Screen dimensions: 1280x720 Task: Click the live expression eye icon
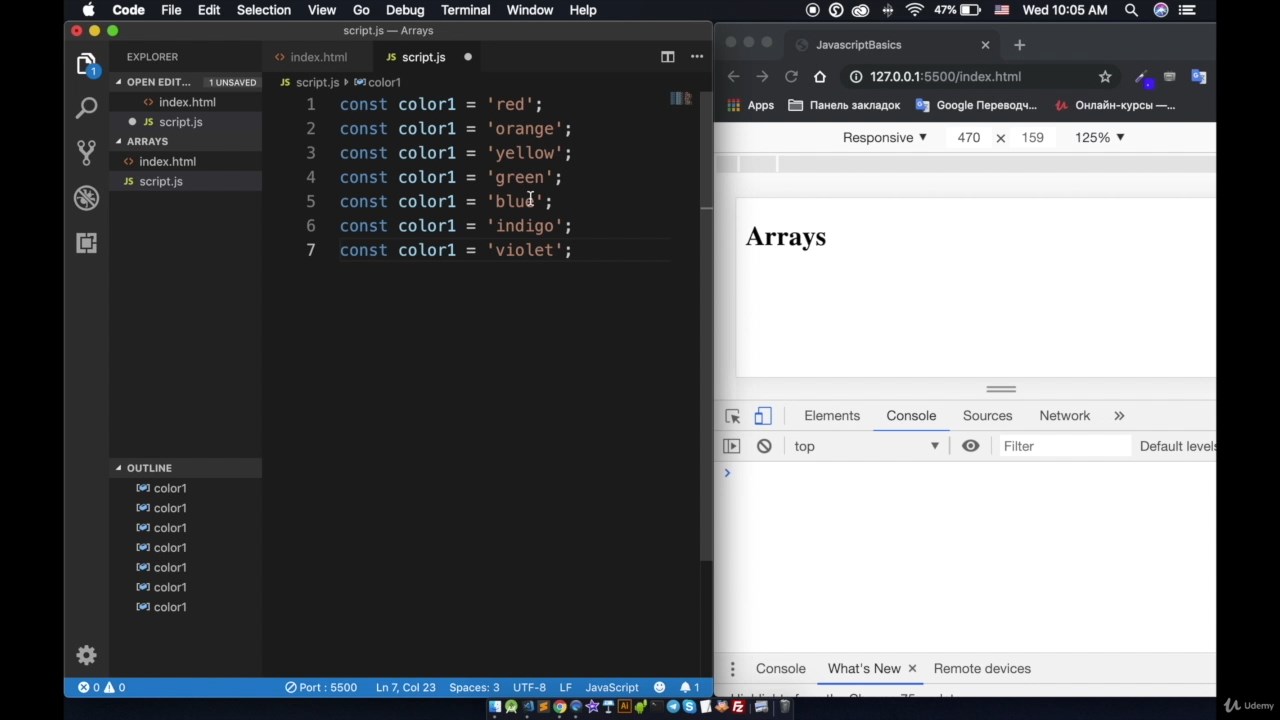970,446
